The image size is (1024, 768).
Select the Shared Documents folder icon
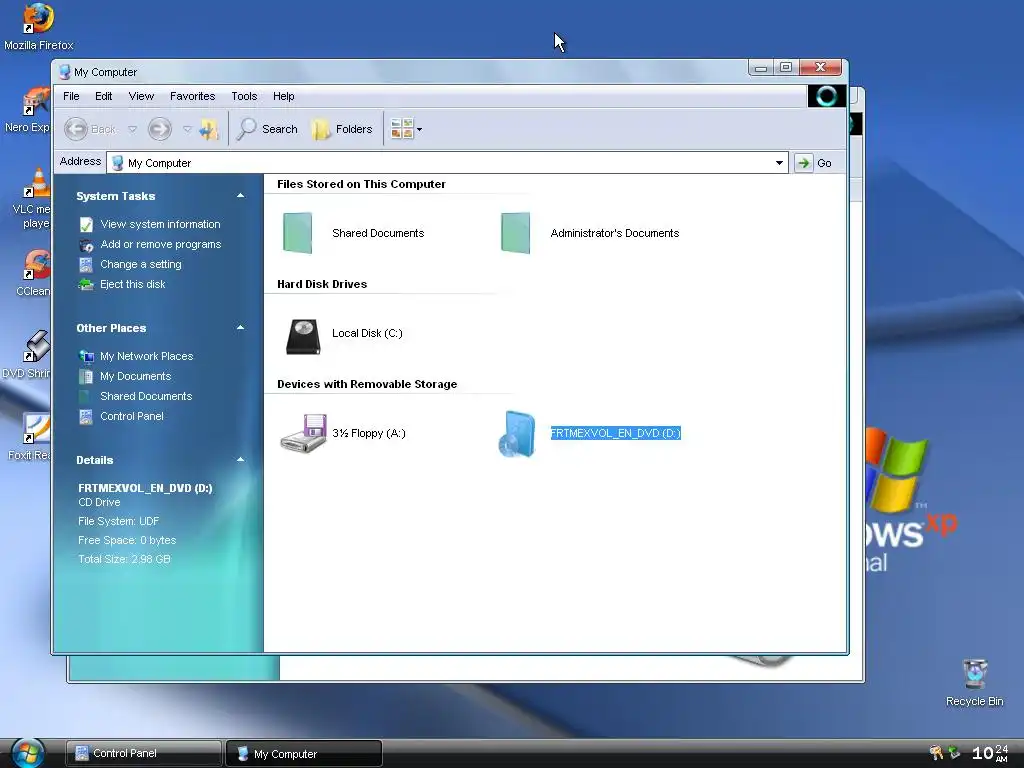pos(297,233)
